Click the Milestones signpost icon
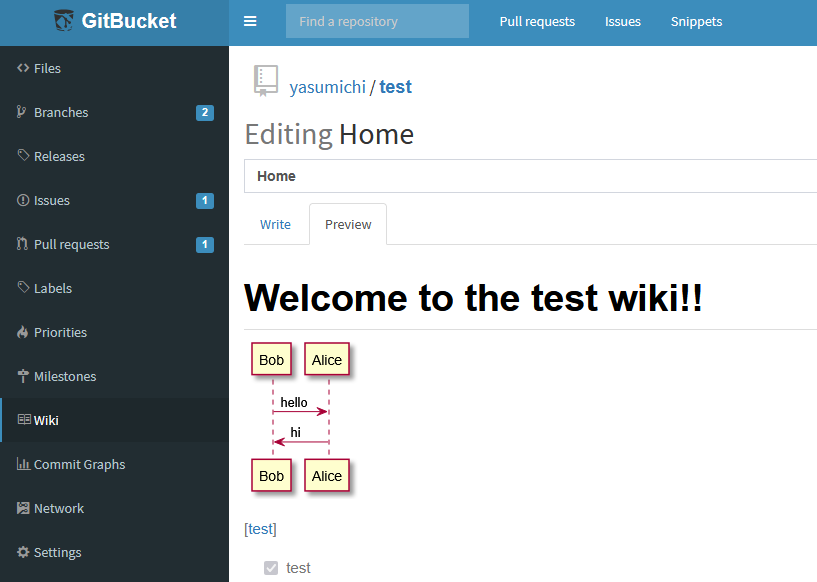 pos(23,376)
